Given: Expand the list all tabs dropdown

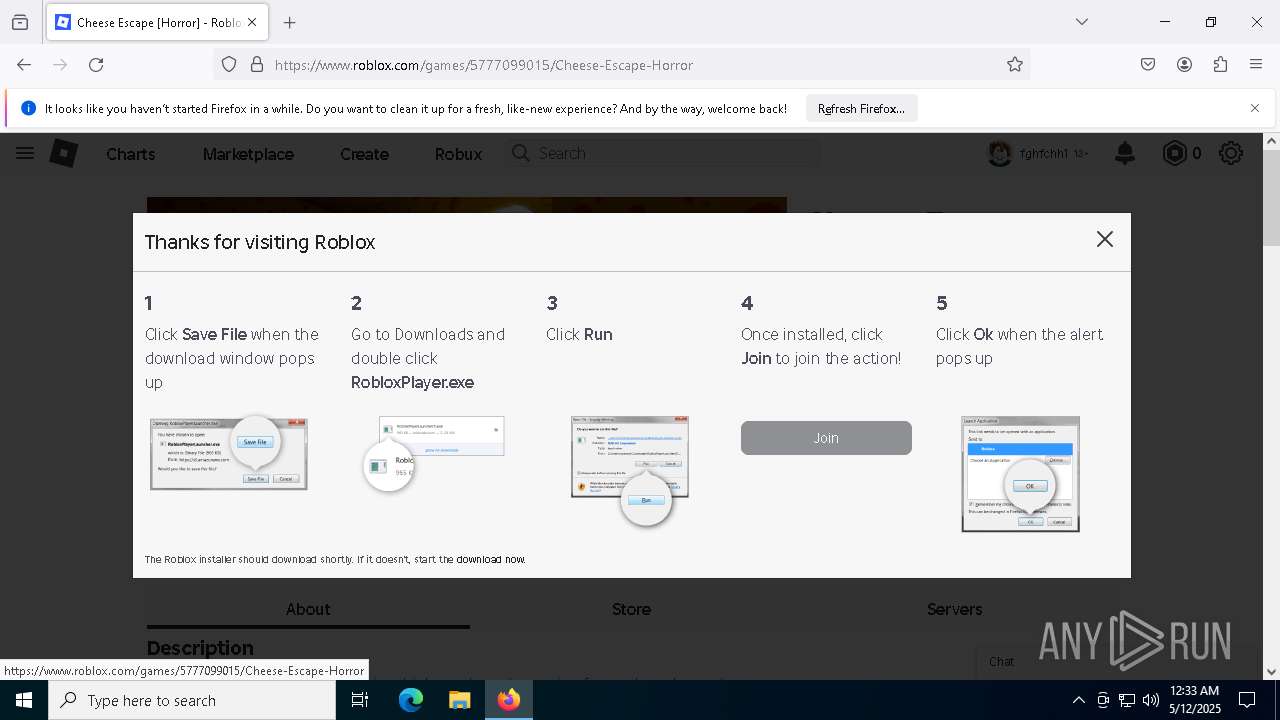Looking at the screenshot, I should [x=1081, y=22].
